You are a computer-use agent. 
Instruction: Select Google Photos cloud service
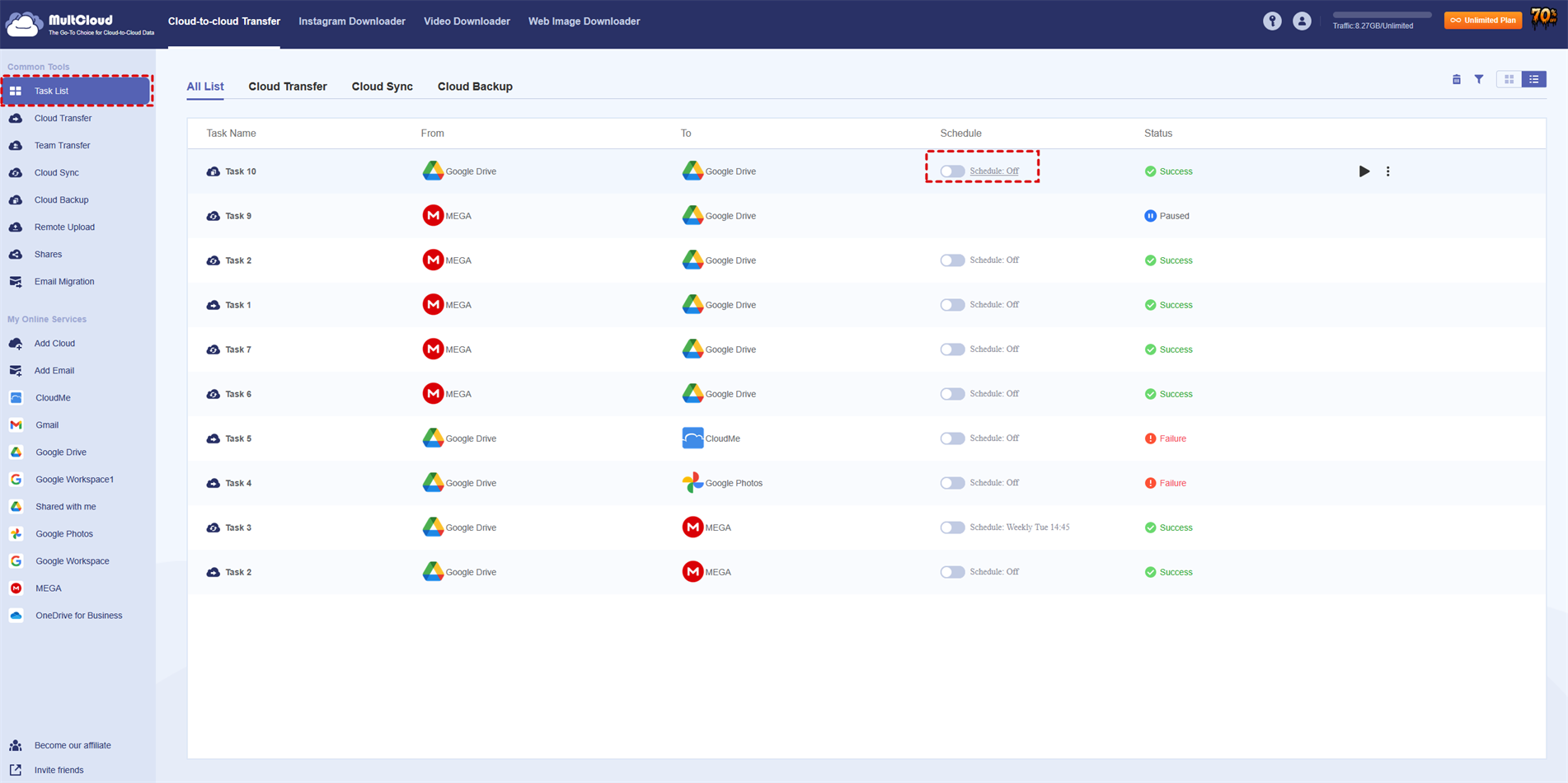coord(63,534)
